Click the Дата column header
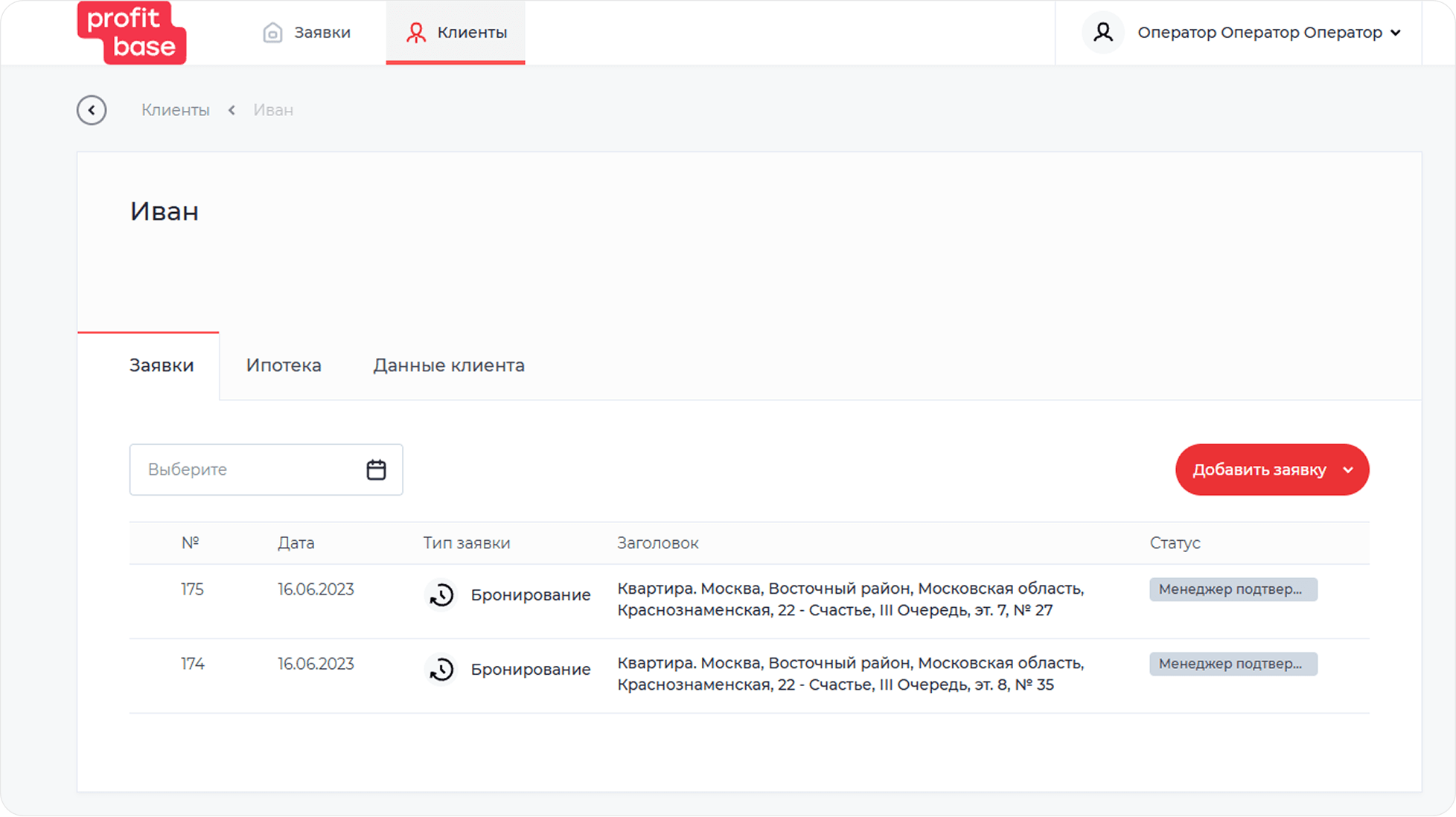Viewport: 1456px width, 817px height. 296,543
